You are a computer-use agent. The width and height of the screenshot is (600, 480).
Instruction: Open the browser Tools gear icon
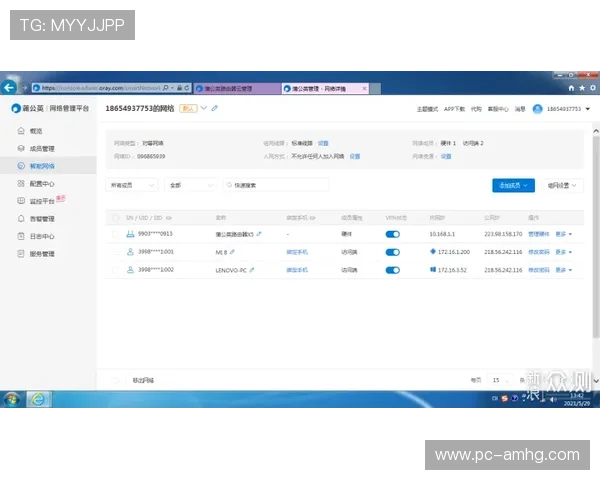point(593,88)
